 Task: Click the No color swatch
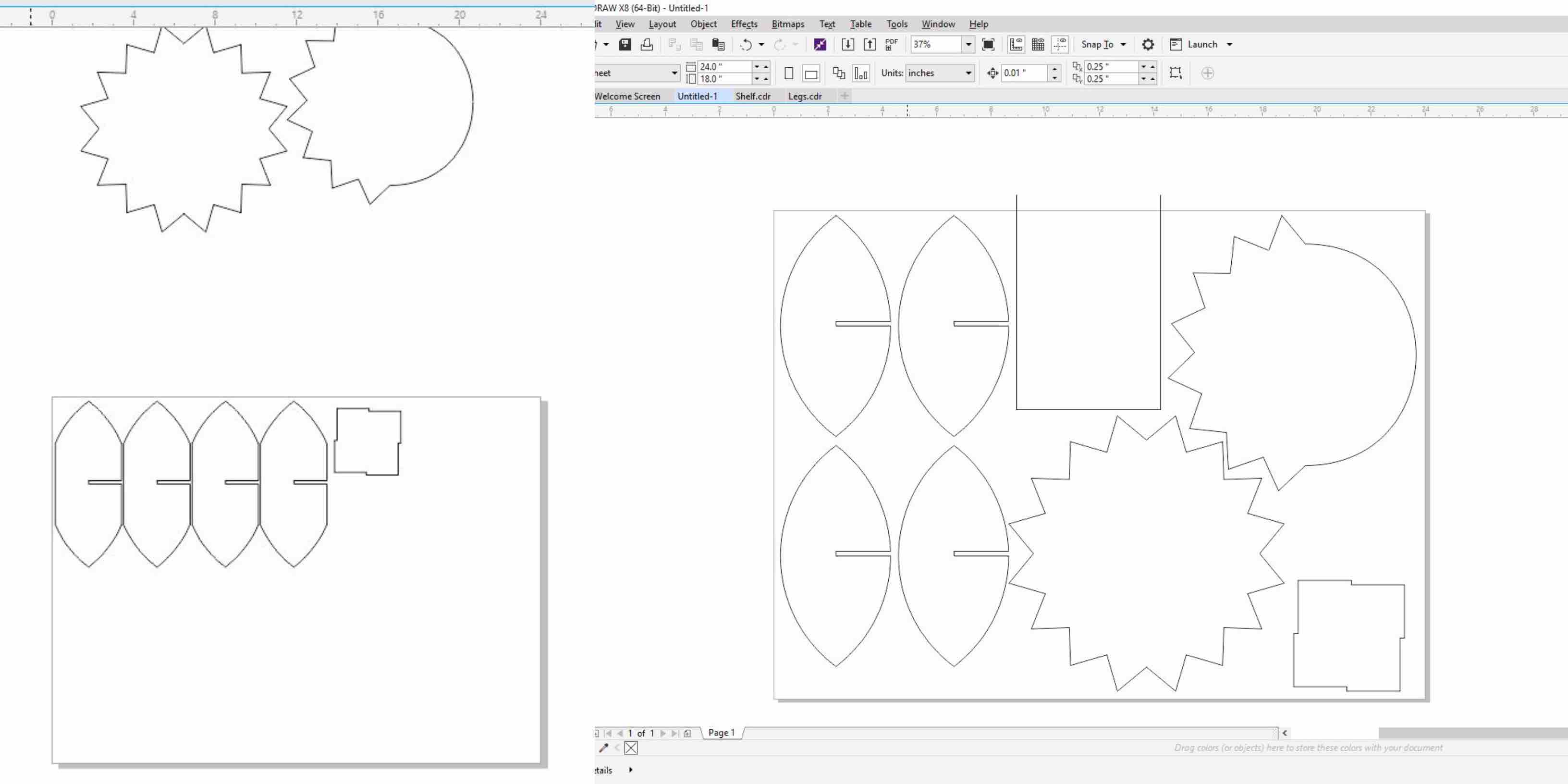[x=631, y=748]
